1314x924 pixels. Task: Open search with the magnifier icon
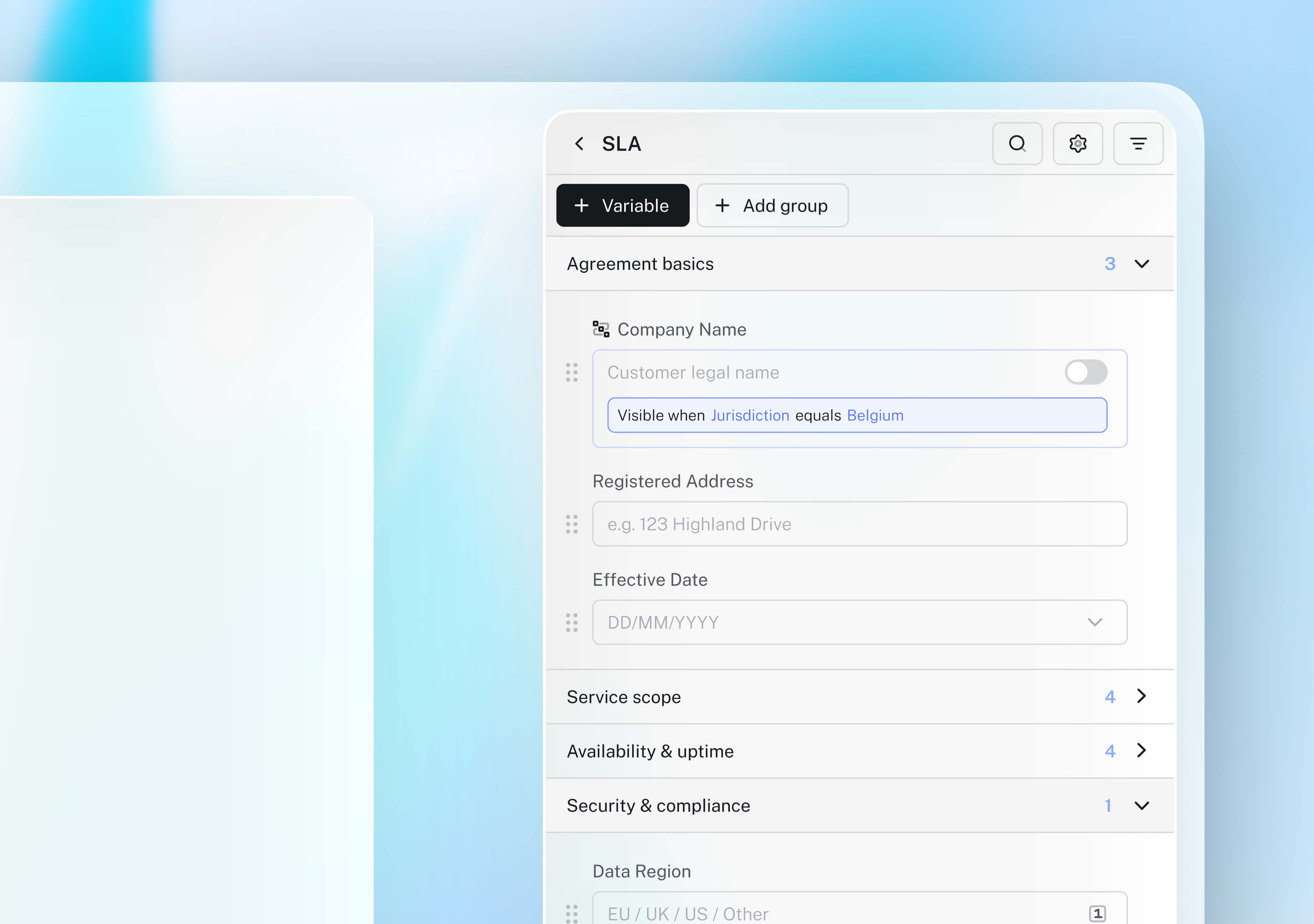(1017, 144)
